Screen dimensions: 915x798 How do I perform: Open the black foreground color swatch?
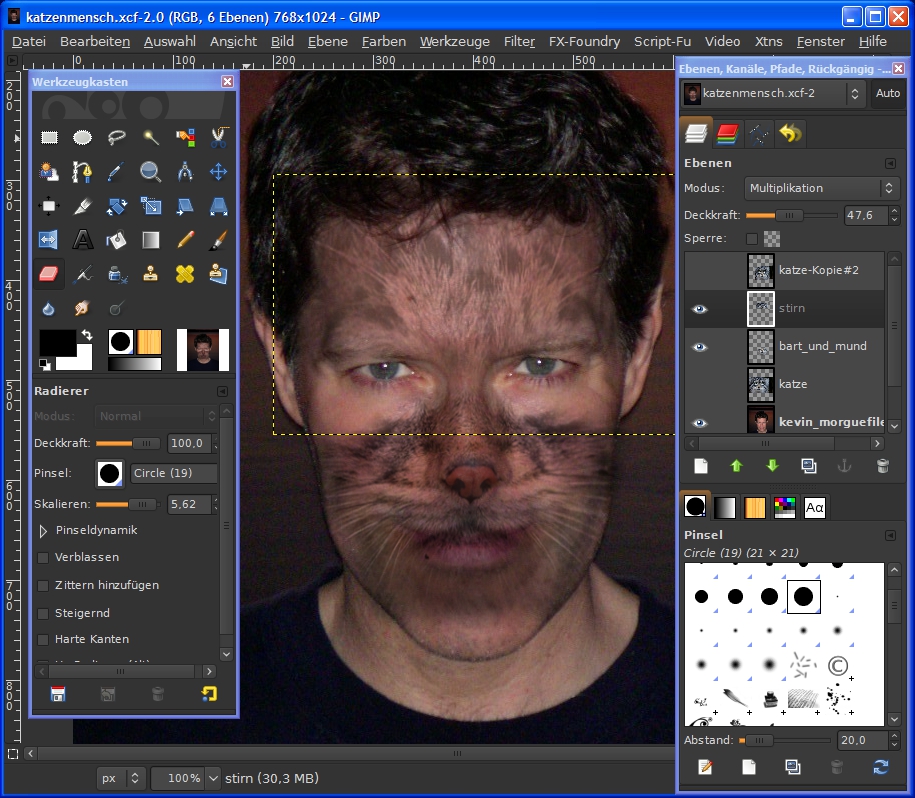tap(57, 342)
